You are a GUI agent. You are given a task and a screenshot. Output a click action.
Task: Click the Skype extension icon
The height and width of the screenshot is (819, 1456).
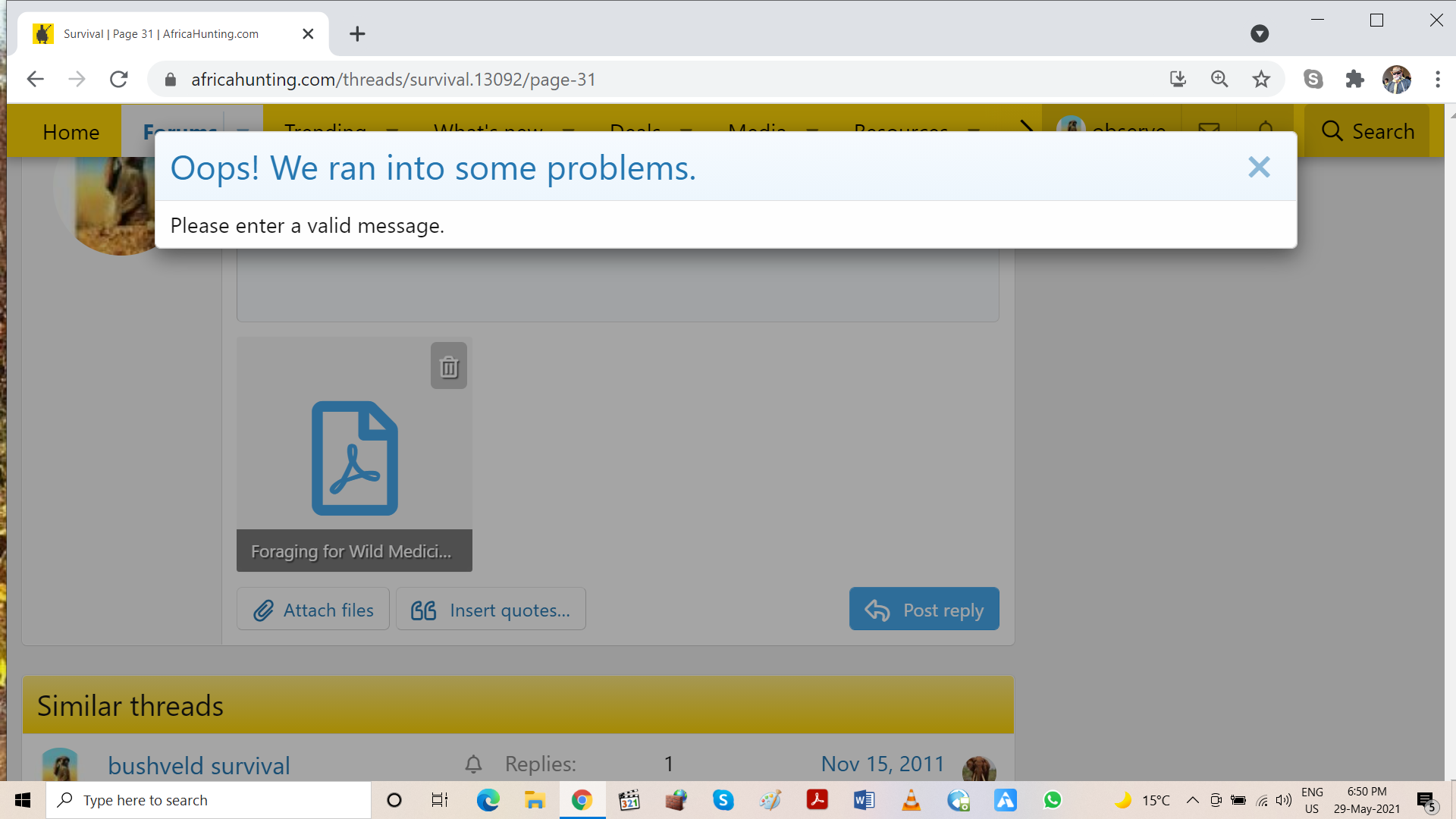click(1313, 79)
